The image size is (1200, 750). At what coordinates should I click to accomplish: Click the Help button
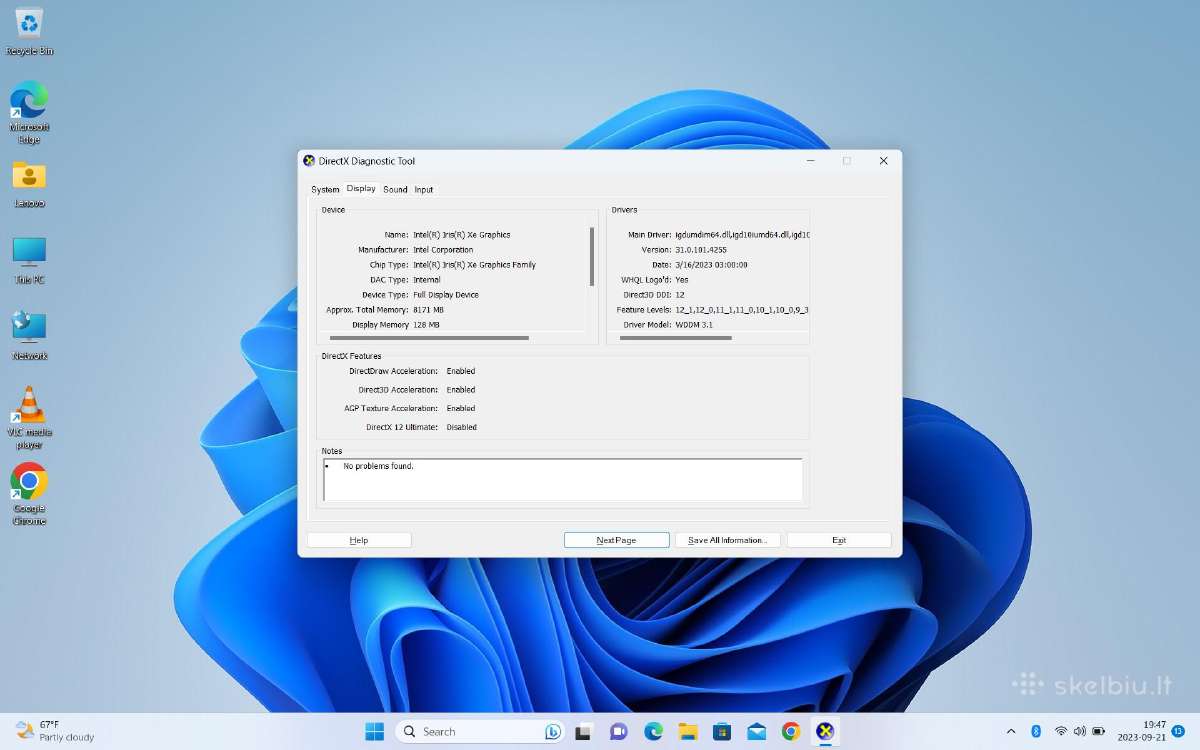[x=359, y=540]
